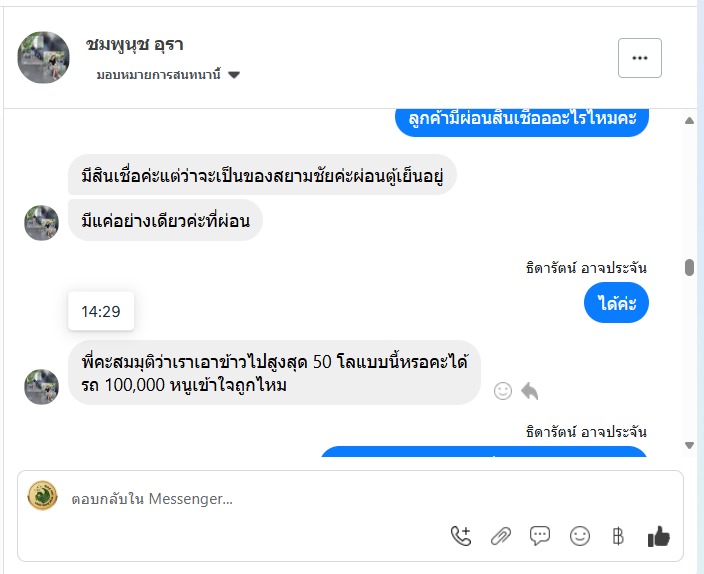Attach a file with the paperclip icon

(x=501, y=536)
